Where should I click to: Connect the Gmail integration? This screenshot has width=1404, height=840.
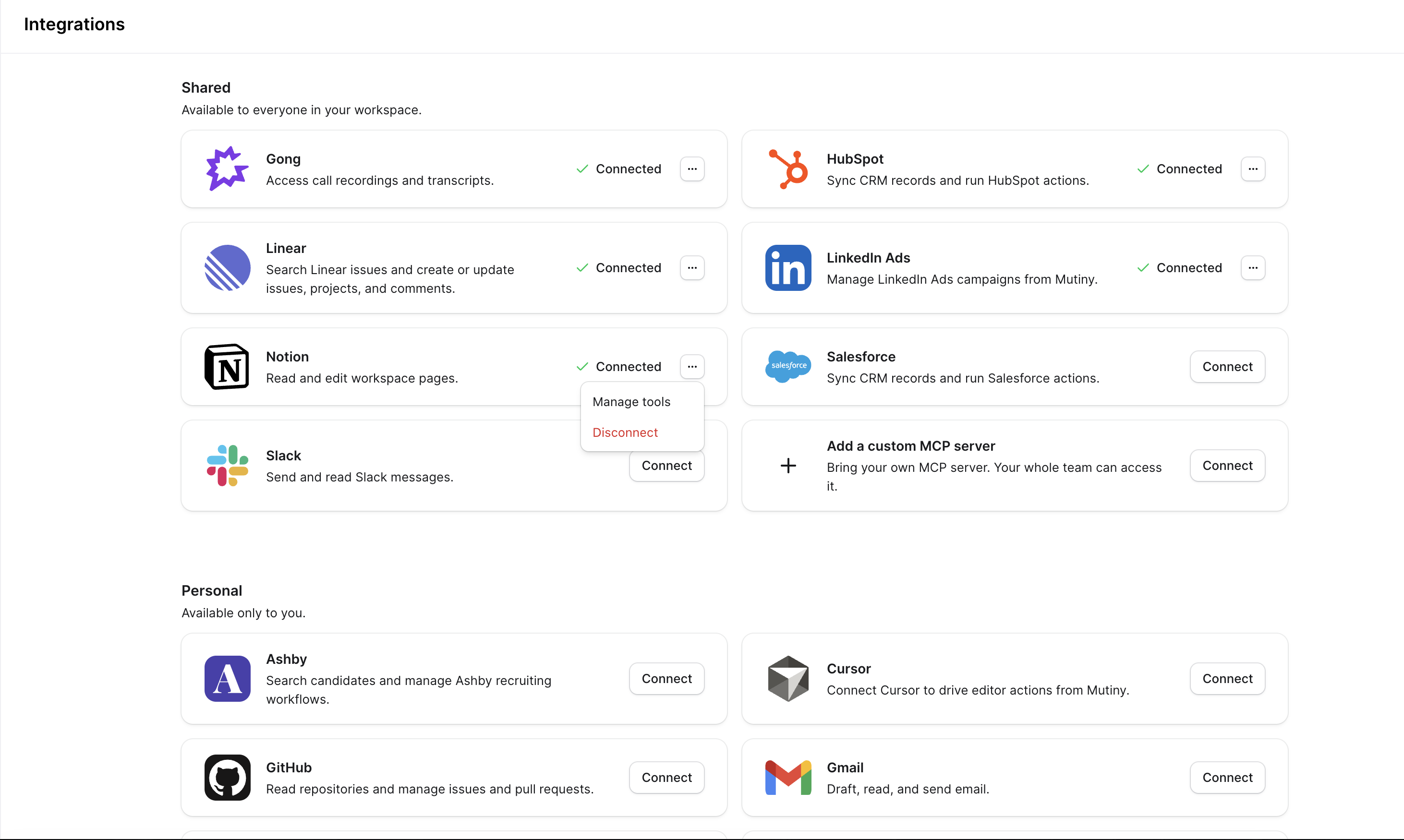point(1227,777)
